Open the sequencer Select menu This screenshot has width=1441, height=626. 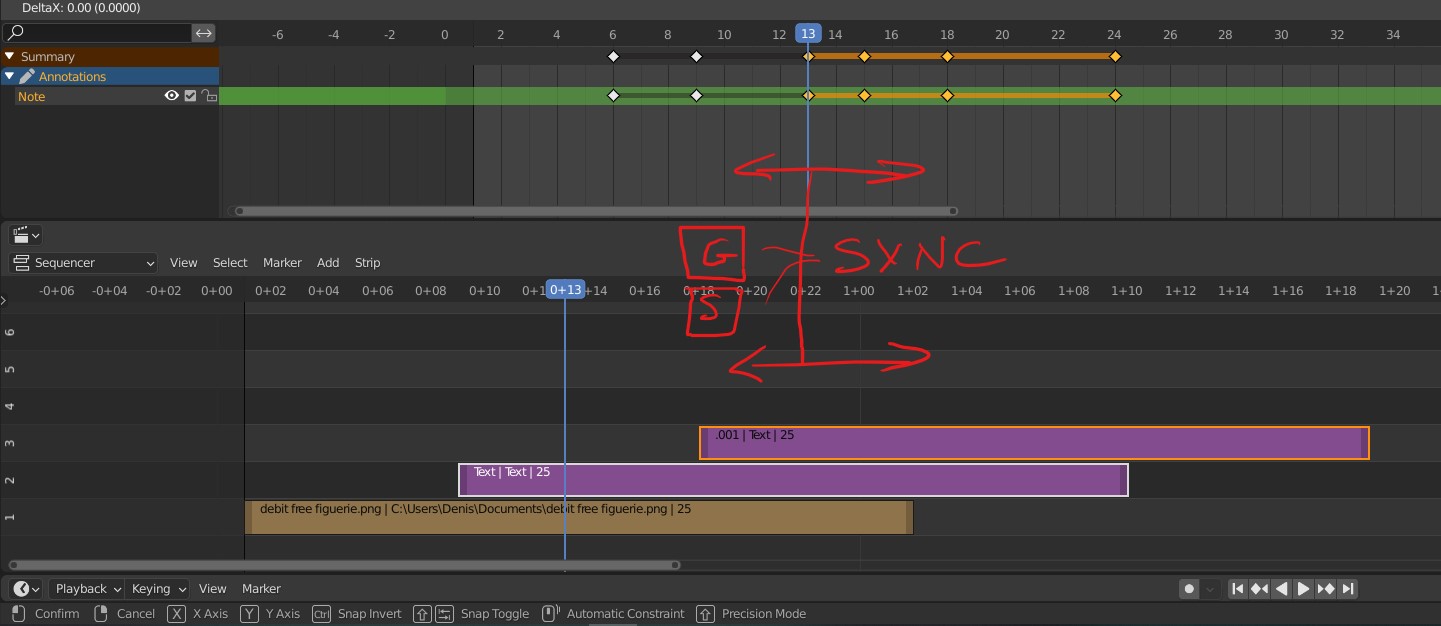(230, 263)
